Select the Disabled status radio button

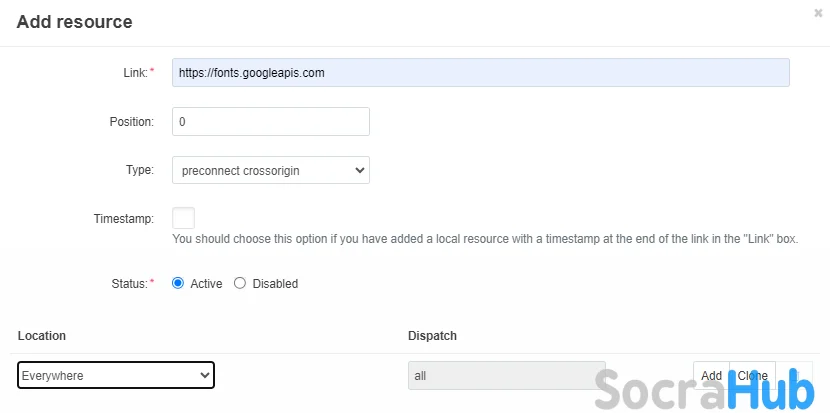click(x=240, y=283)
